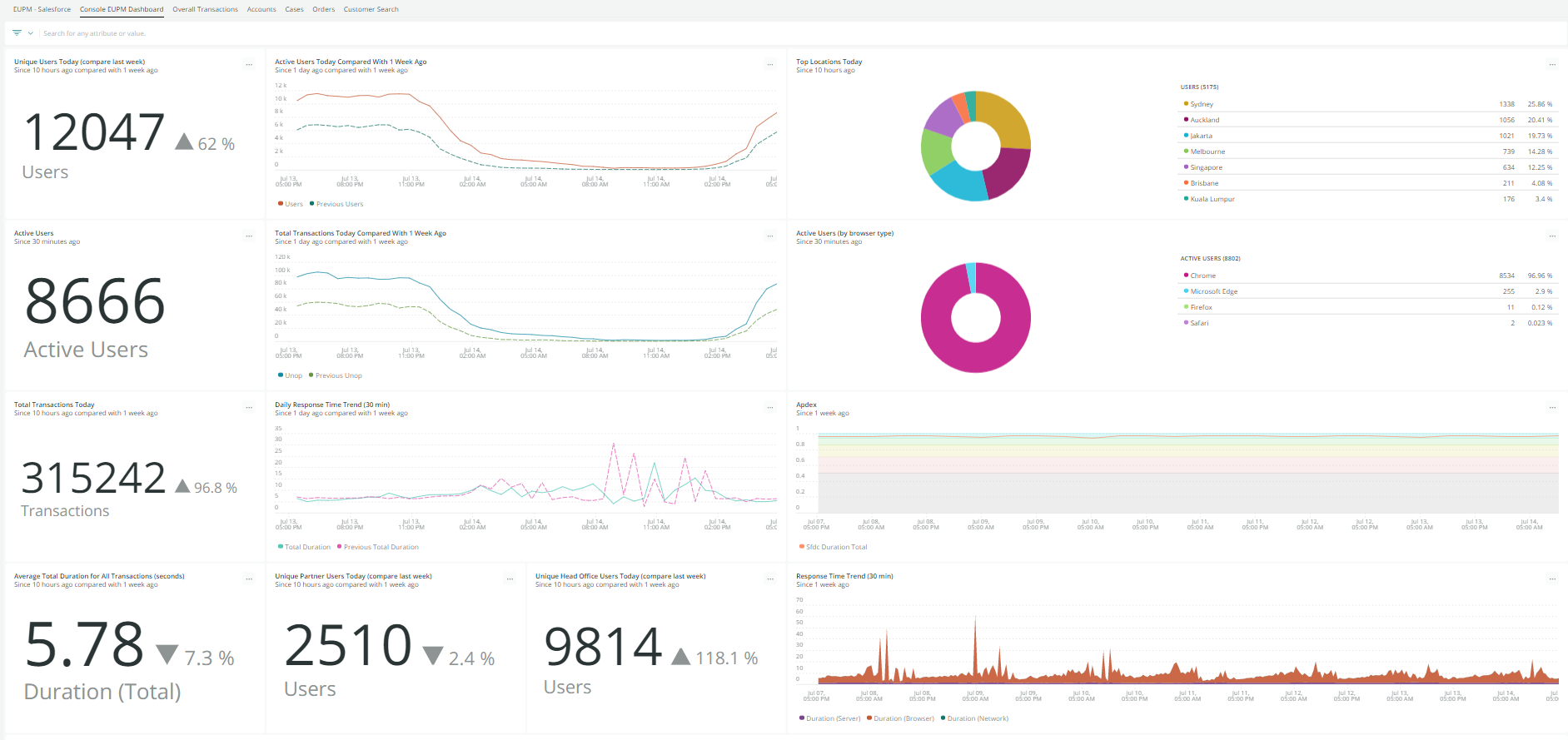Image resolution: width=1568 pixels, height=740 pixels.
Task: Toggle Duration (Browser) legend entry
Action: point(901,718)
